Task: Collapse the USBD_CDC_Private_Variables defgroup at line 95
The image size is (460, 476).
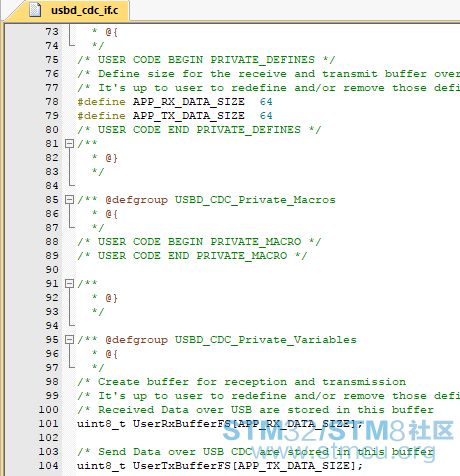Action: pos(69,340)
